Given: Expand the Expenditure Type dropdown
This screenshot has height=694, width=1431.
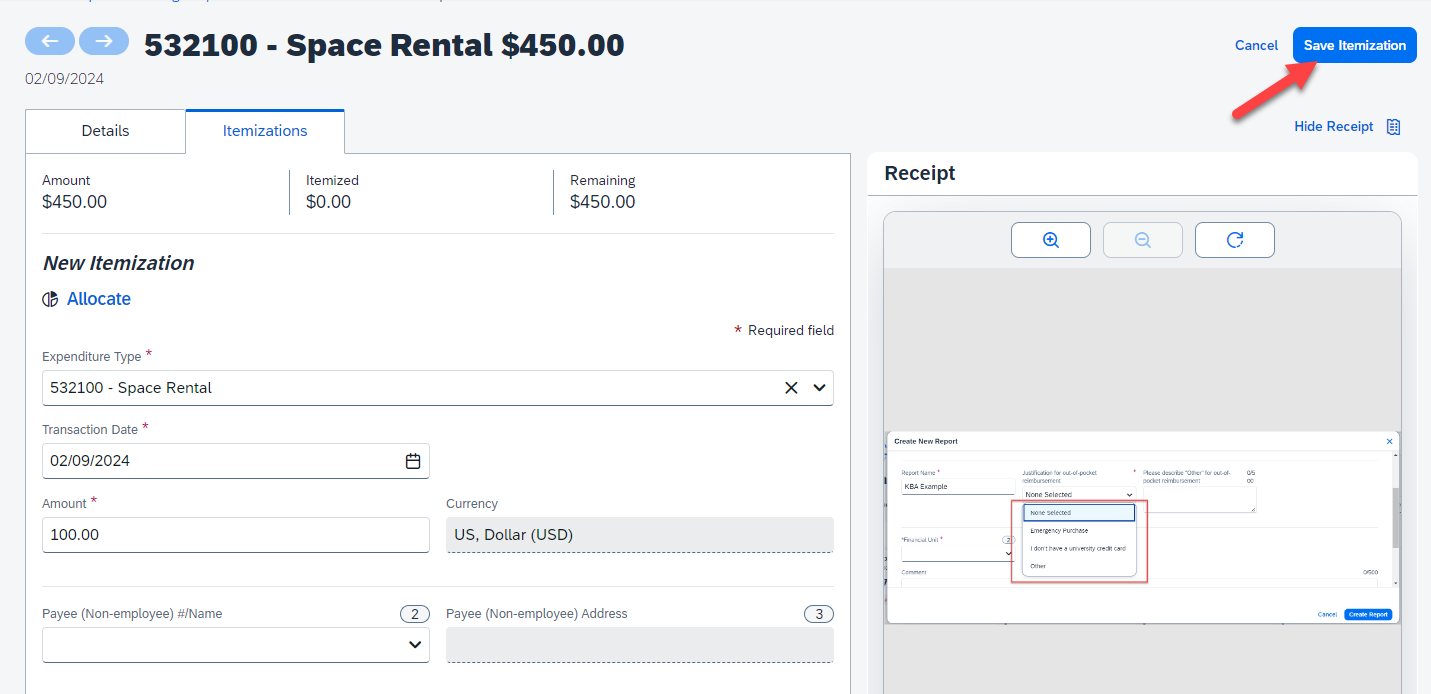Looking at the screenshot, I should pyautogui.click(x=818, y=387).
